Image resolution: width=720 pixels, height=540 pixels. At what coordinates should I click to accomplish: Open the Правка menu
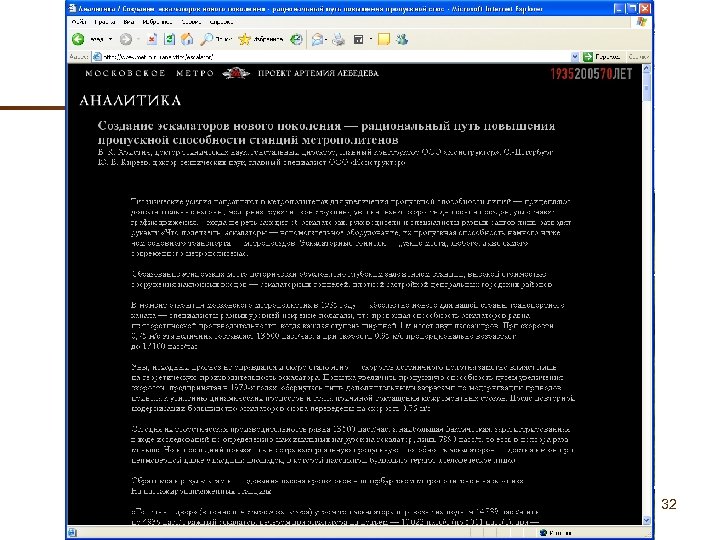(104, 22)
